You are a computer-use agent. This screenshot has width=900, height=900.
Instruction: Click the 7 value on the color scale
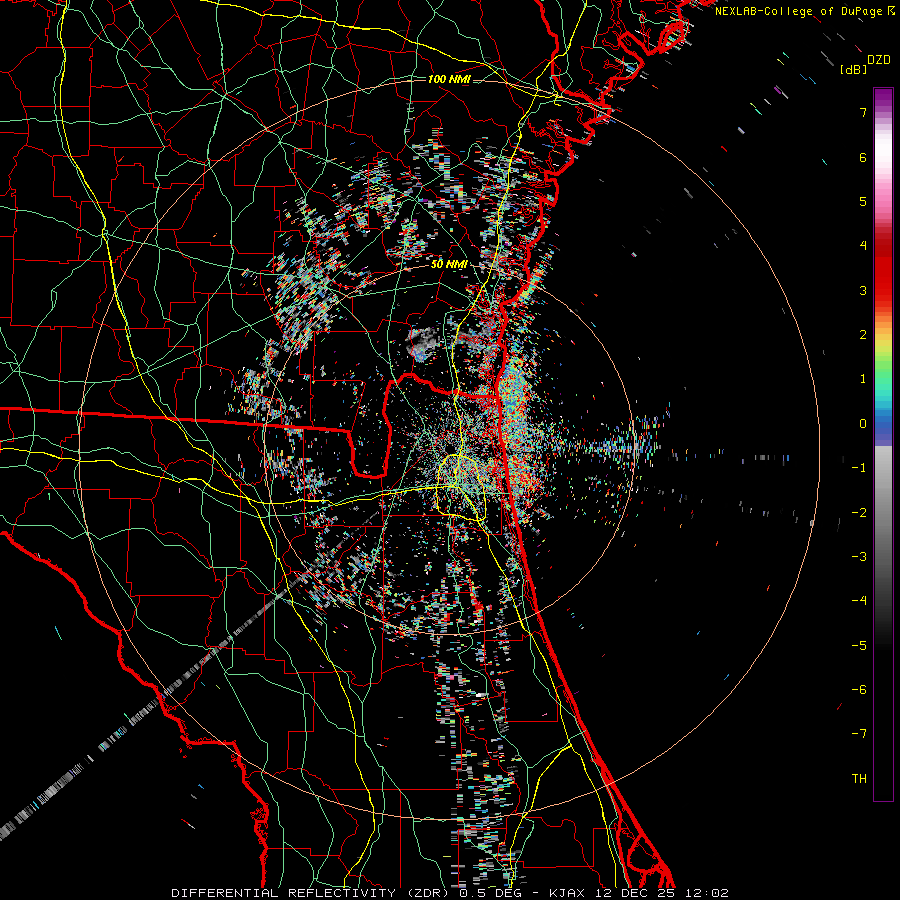(863, 112)
